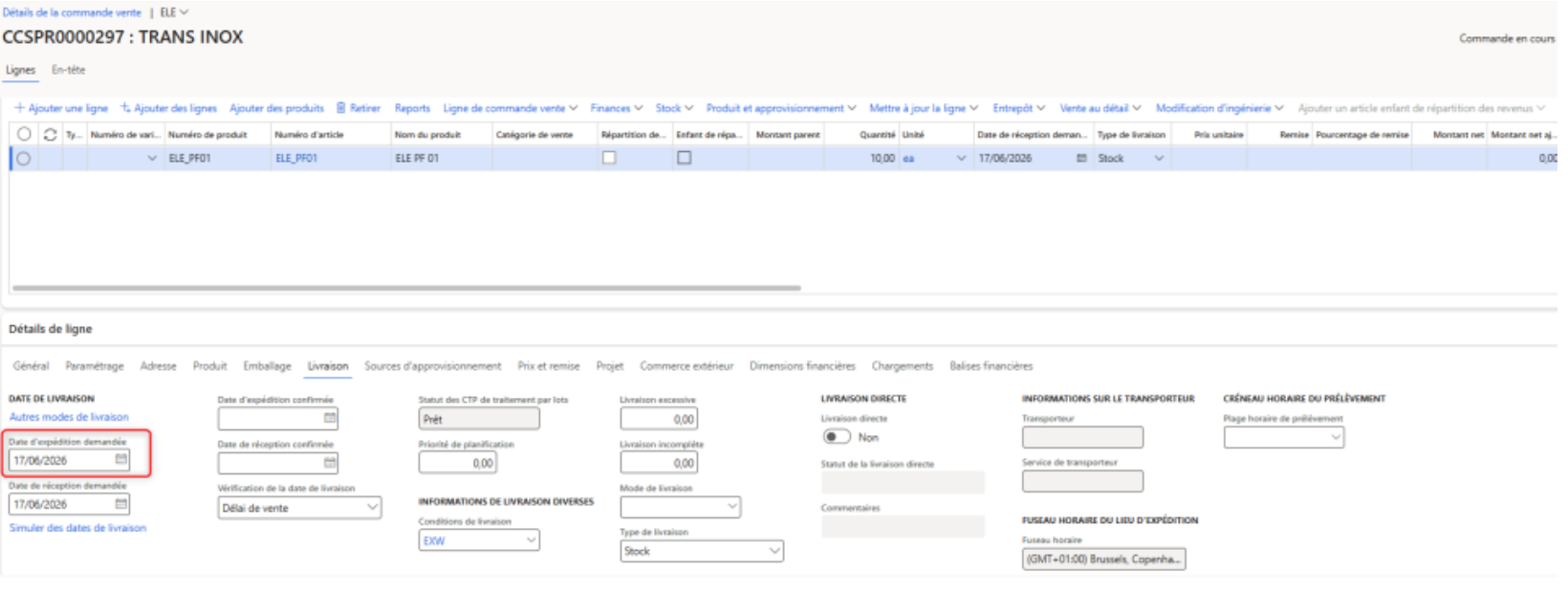This screenshot has width=1568, height=614.
Task: Open the Prix et remise tab
Action: click(x=549, y=366)
